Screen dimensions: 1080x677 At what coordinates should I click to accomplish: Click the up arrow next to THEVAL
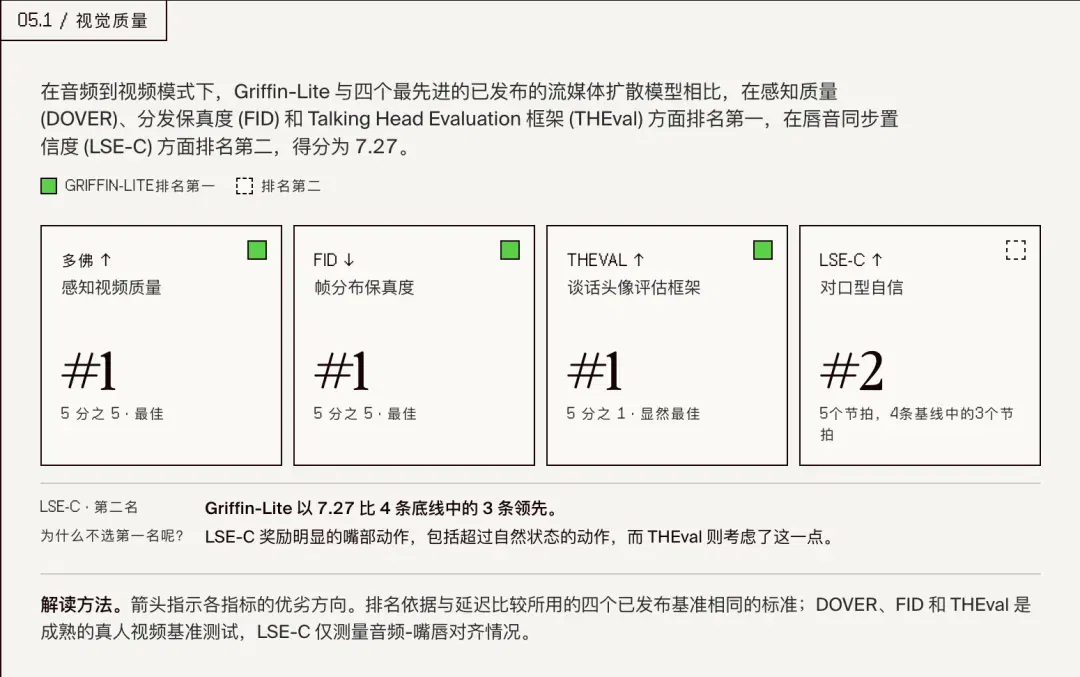point(638,260)
